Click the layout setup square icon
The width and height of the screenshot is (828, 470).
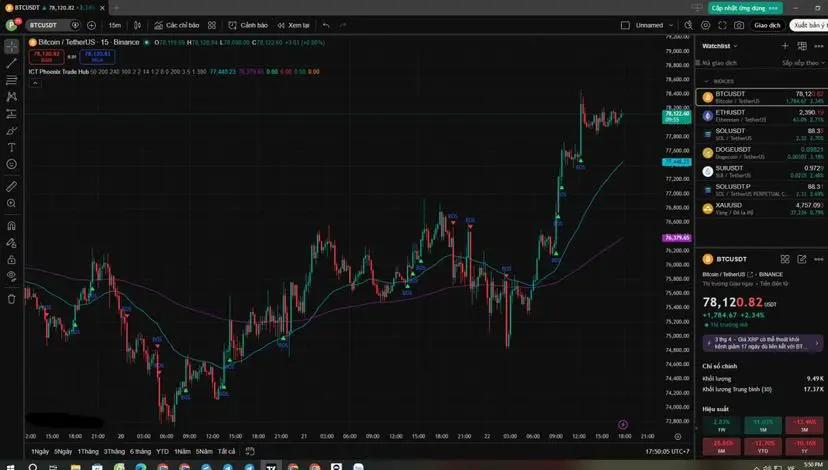(625, 25)
